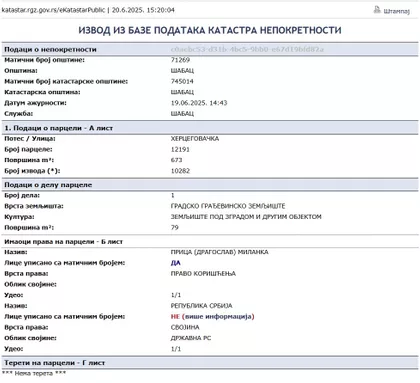Select the parcel area value 673
This screenshot has width=420, height=383.
(177, 160)
